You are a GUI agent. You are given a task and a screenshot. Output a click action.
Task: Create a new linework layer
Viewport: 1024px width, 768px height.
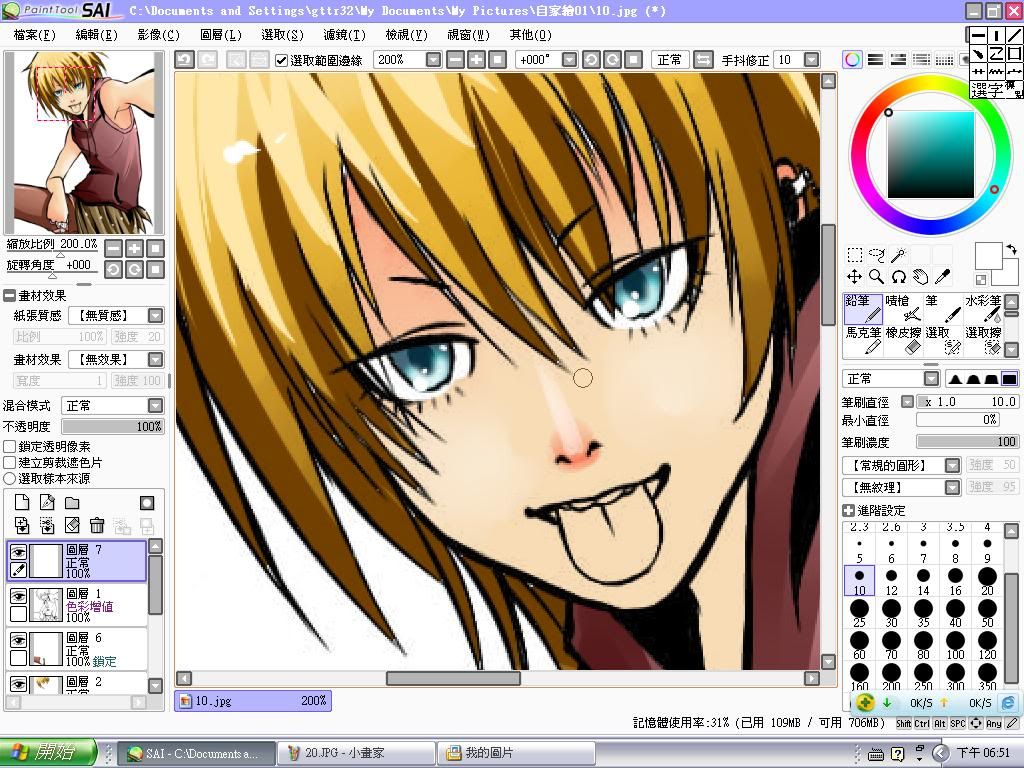point(47,502)
